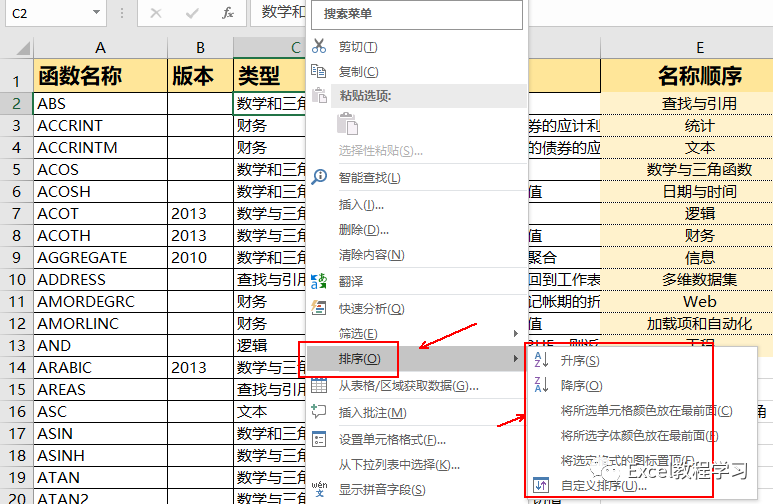The width and height of the screenshot is (773, 504).
Task: Choose 复制(C) from the context menu
Action: click(358, 72)
